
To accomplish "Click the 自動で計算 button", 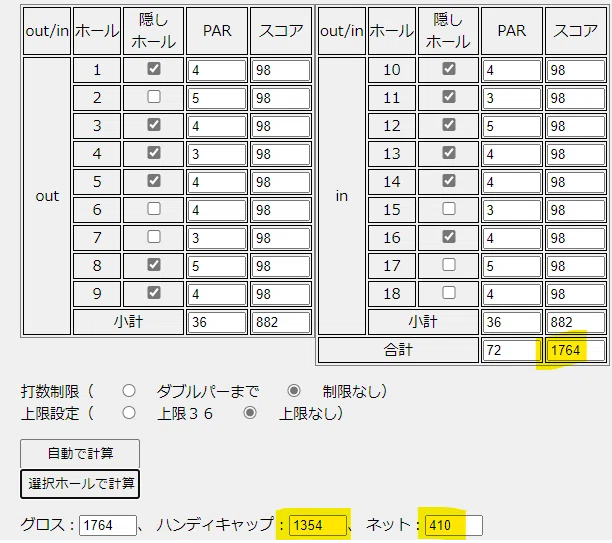I will 80,453.
